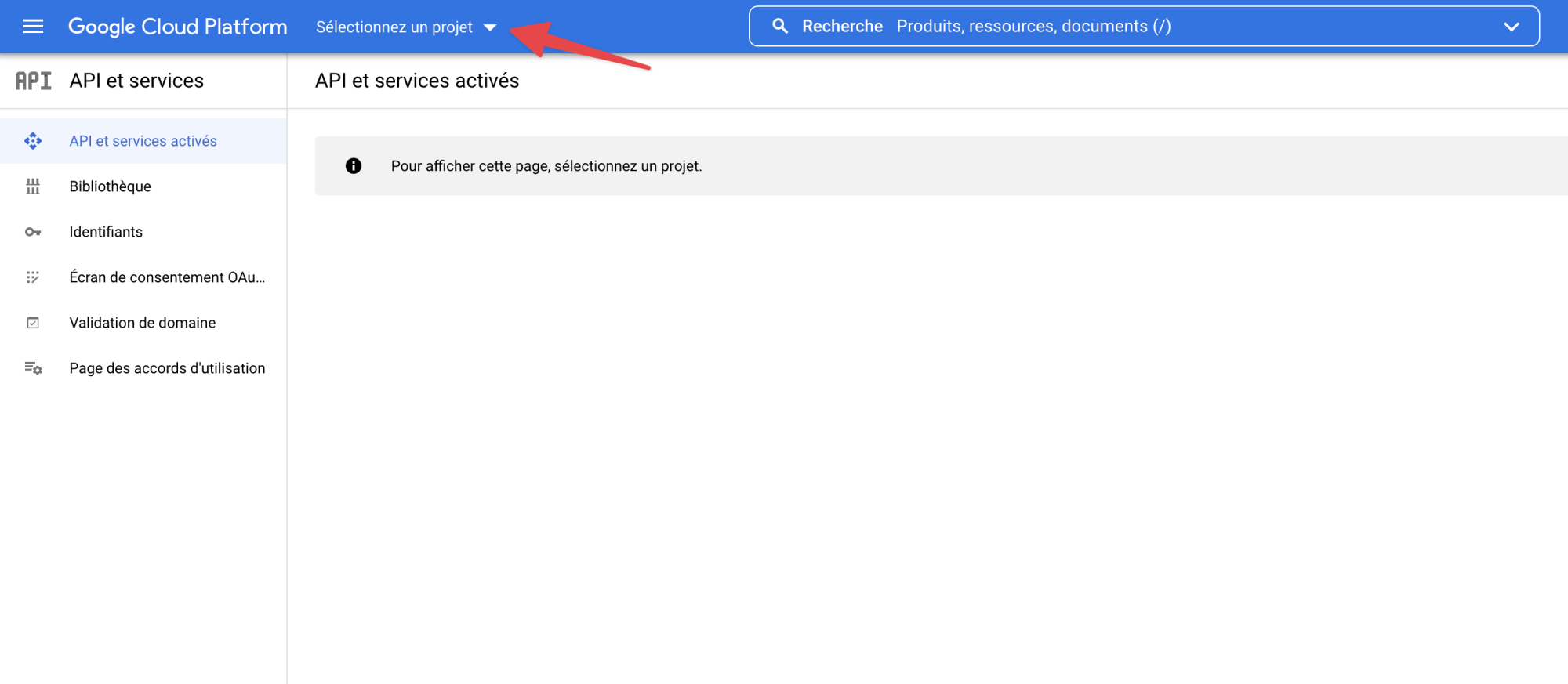Click the OAuth consent screen dots icon
Image resolution: width=1568 pixels, height=684 pixels.
click(x=33, y=277)
